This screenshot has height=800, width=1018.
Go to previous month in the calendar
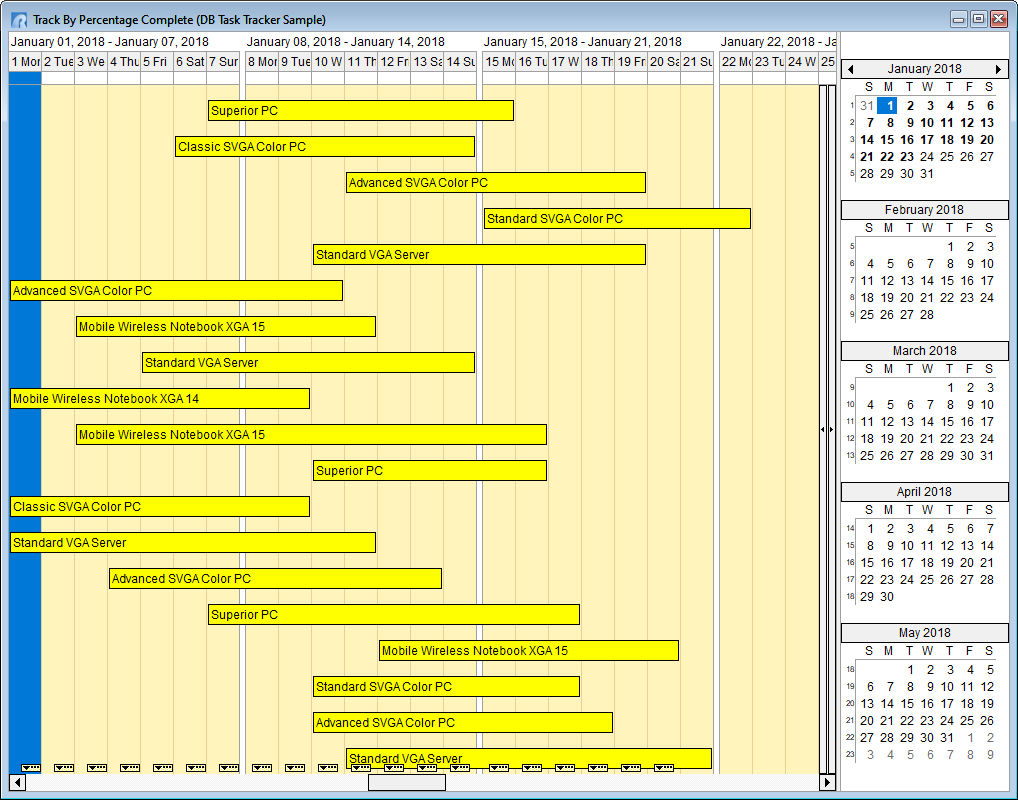(851, 69)
